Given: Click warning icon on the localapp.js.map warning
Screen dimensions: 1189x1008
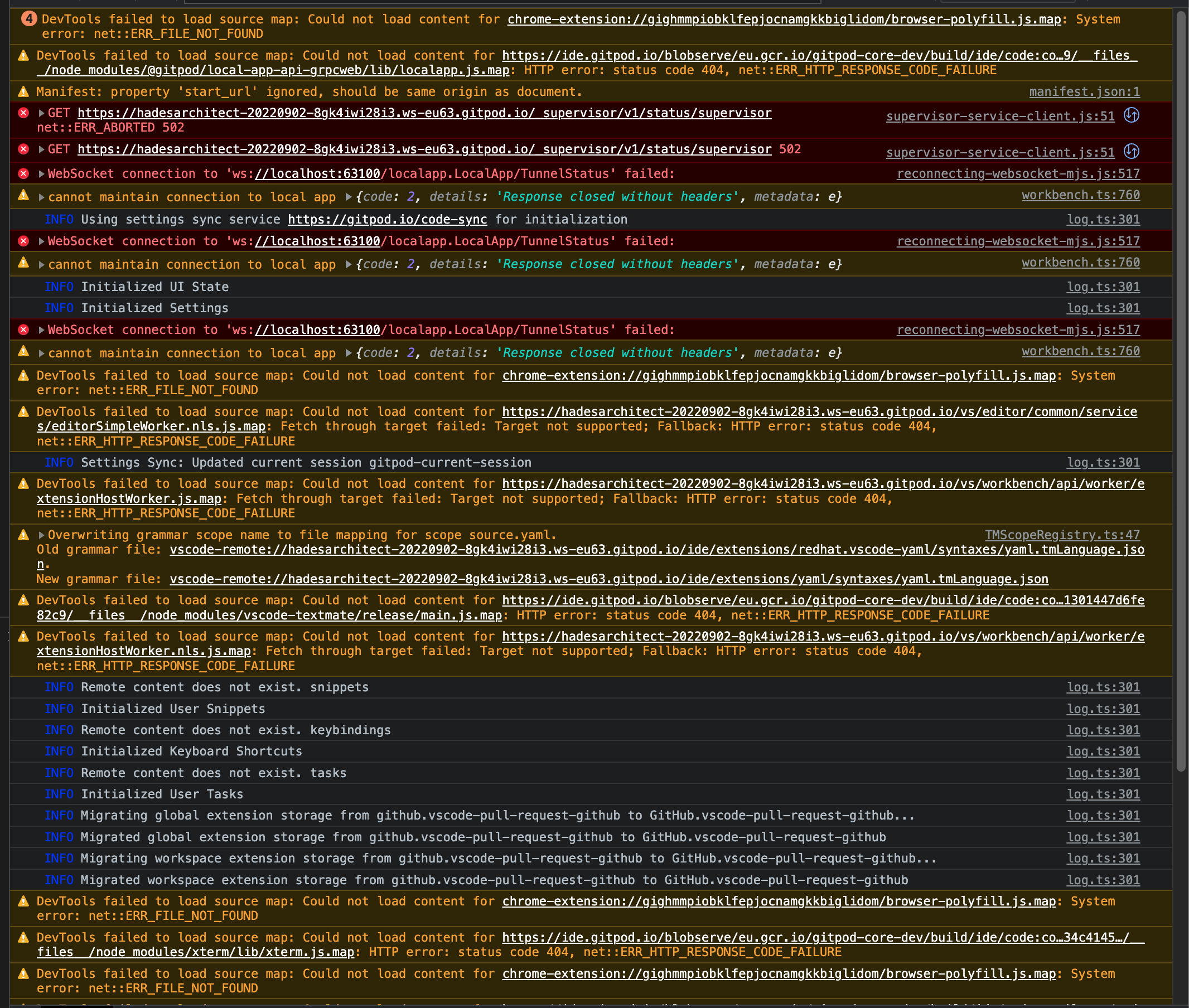Looking at the screenshot, I should [x=23, y=55].
